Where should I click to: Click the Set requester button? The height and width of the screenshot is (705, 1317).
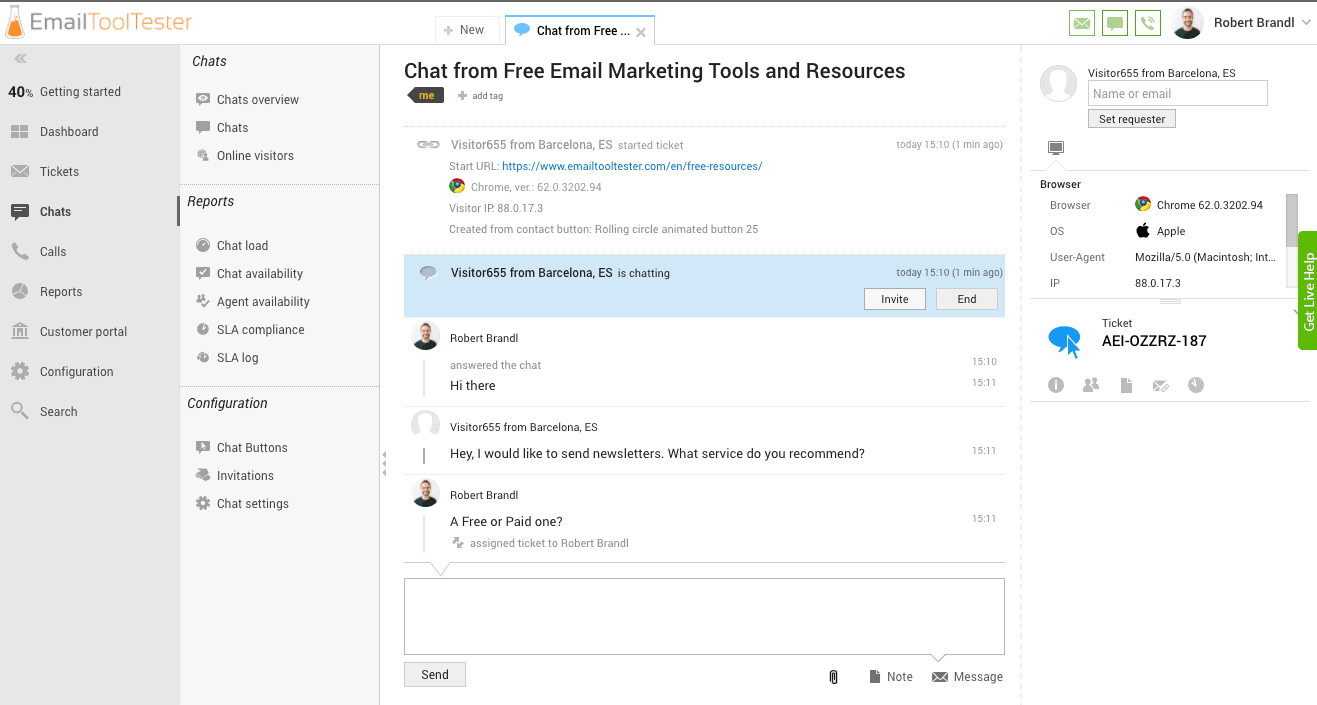tap(1132, 119)
